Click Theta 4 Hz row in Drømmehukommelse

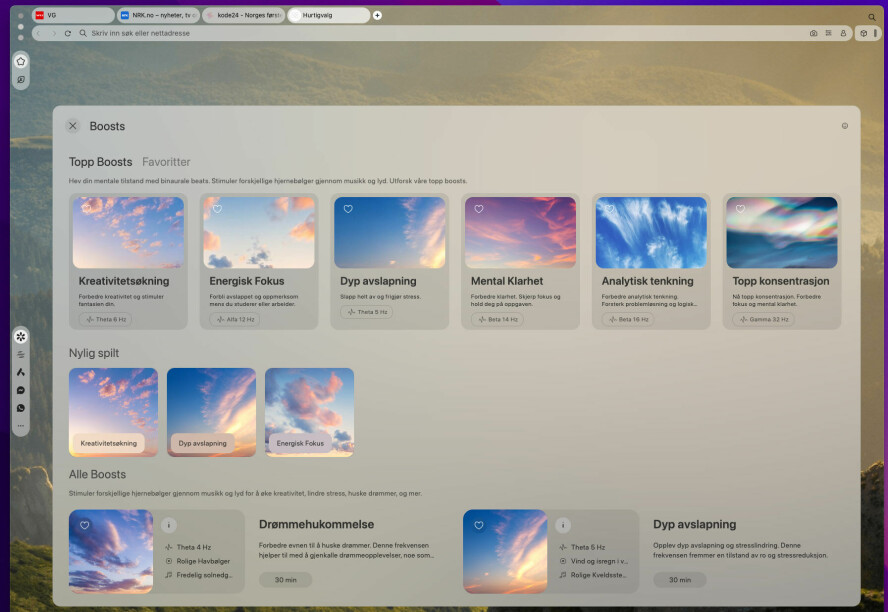click(188, 547)
